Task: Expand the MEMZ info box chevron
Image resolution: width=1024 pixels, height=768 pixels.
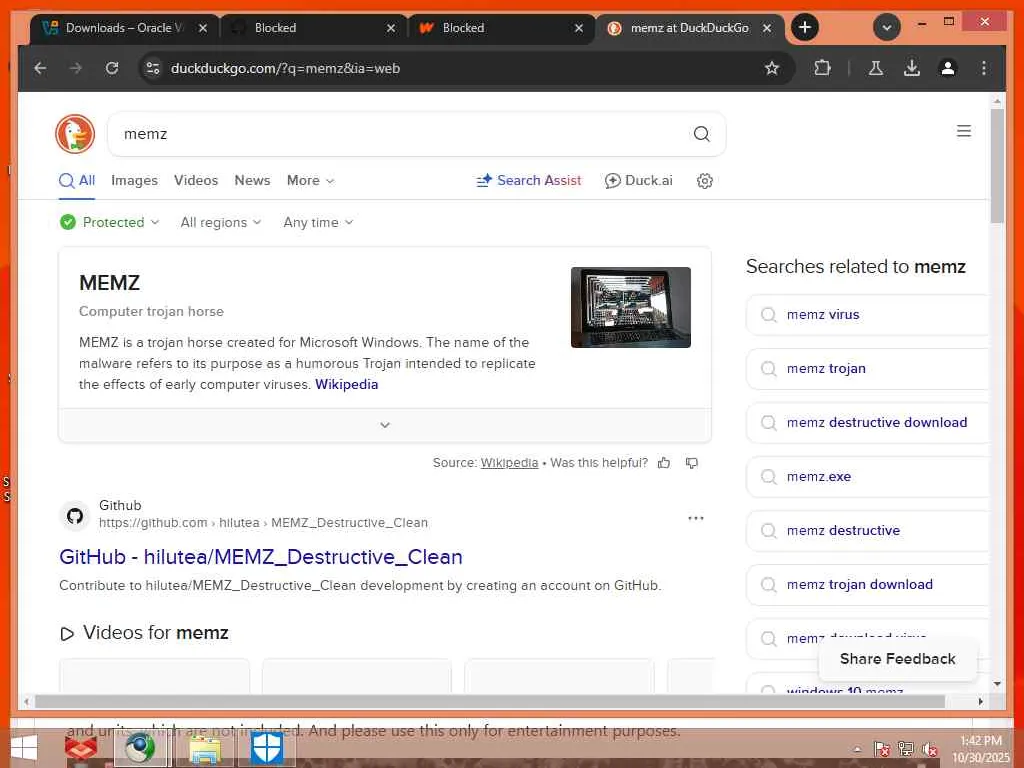Action: click(x=385, y=425)
